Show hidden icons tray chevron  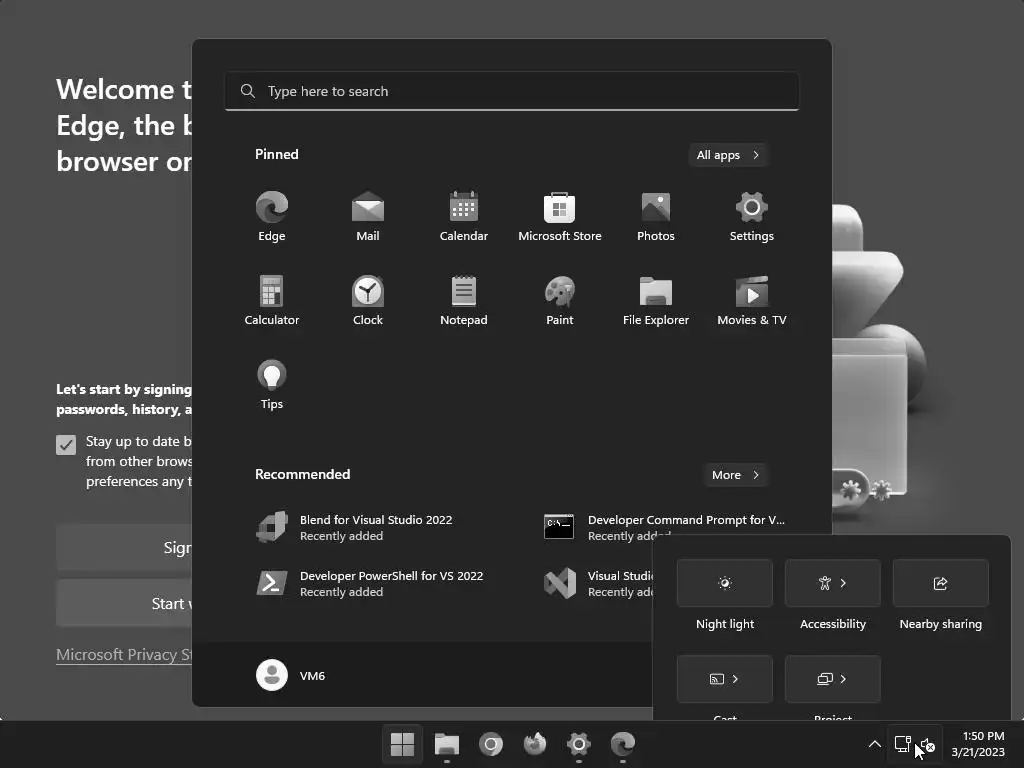(x=874, y=744)
